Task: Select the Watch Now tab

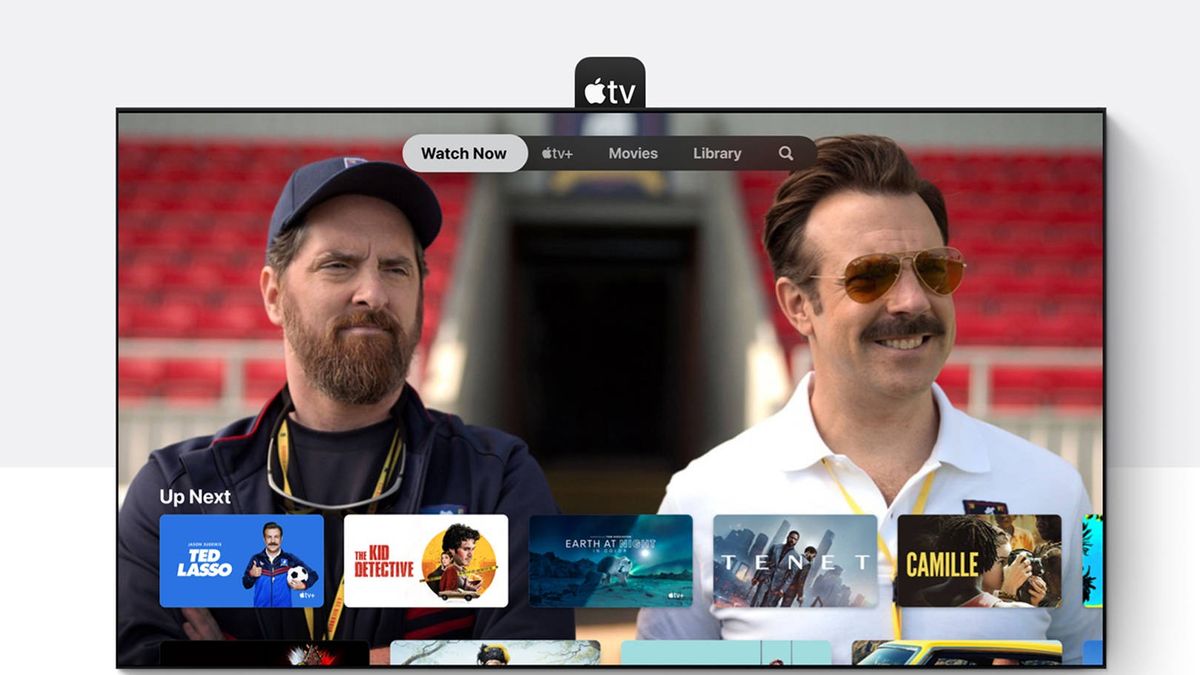Action: coord(464,153)
